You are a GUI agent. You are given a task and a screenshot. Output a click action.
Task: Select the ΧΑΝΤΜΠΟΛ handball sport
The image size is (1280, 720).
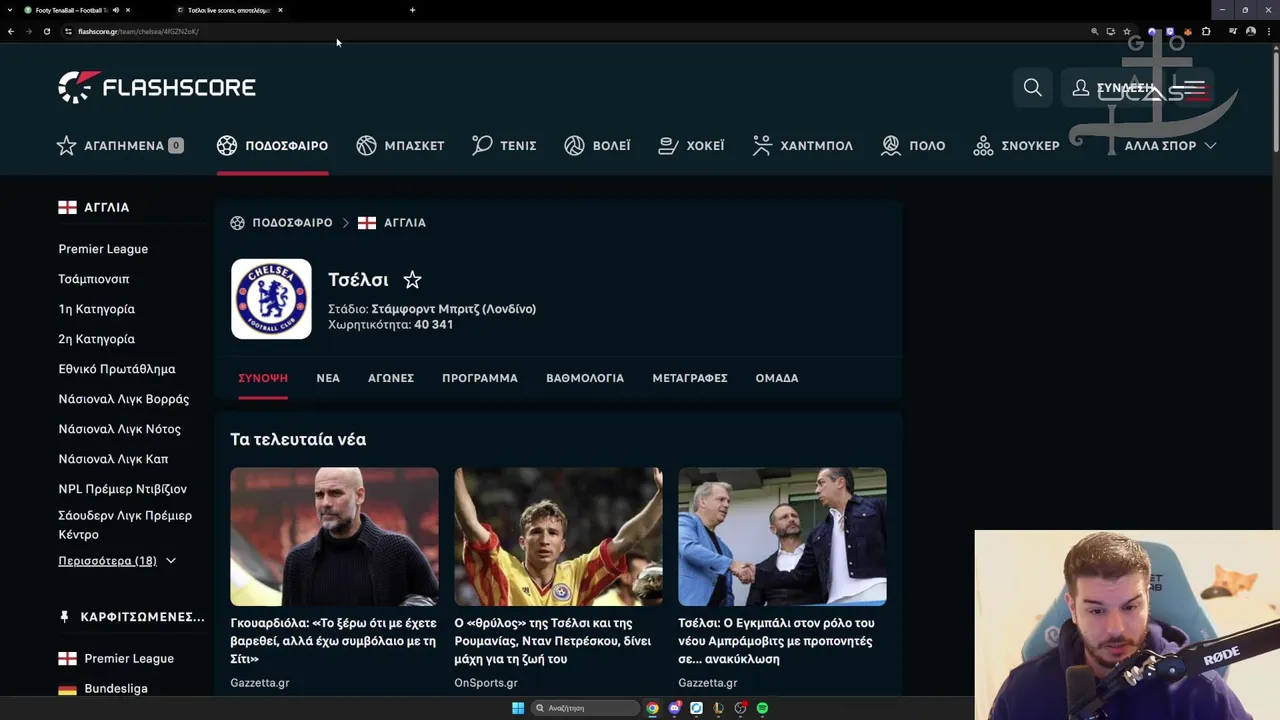click(x=802, y=146)
